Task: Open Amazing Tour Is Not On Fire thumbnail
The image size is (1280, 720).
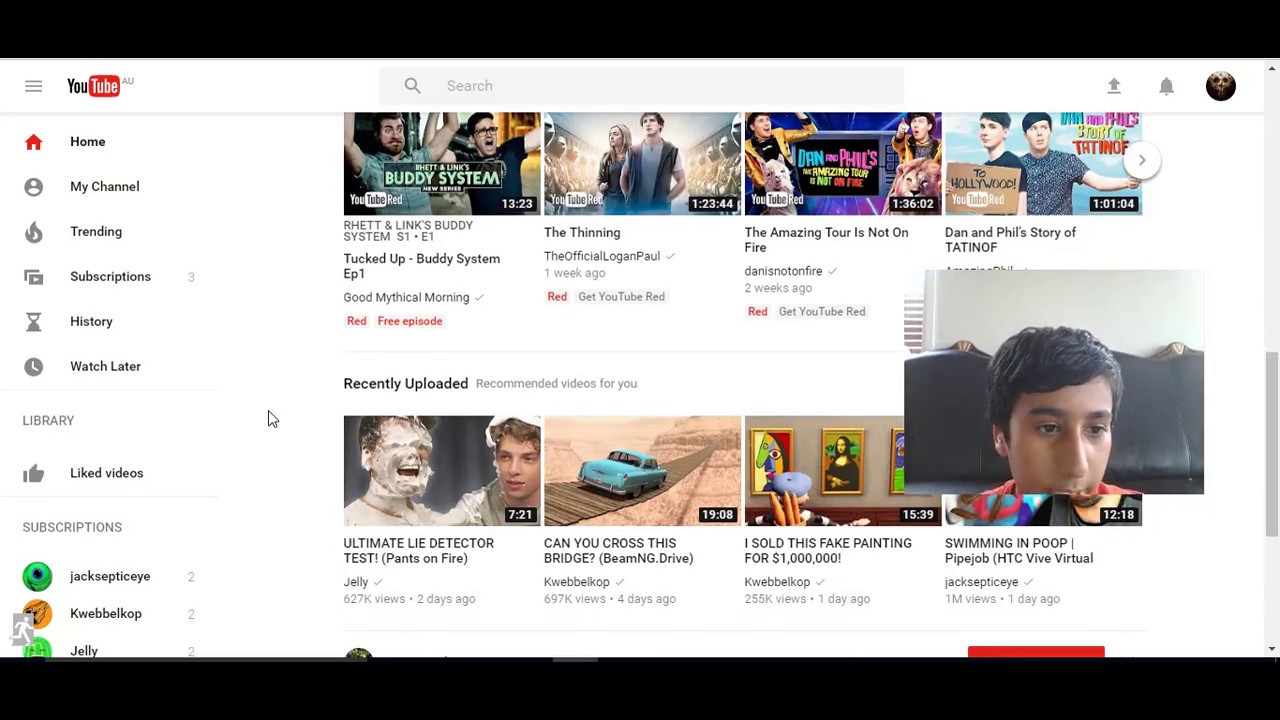Action: 843,163
